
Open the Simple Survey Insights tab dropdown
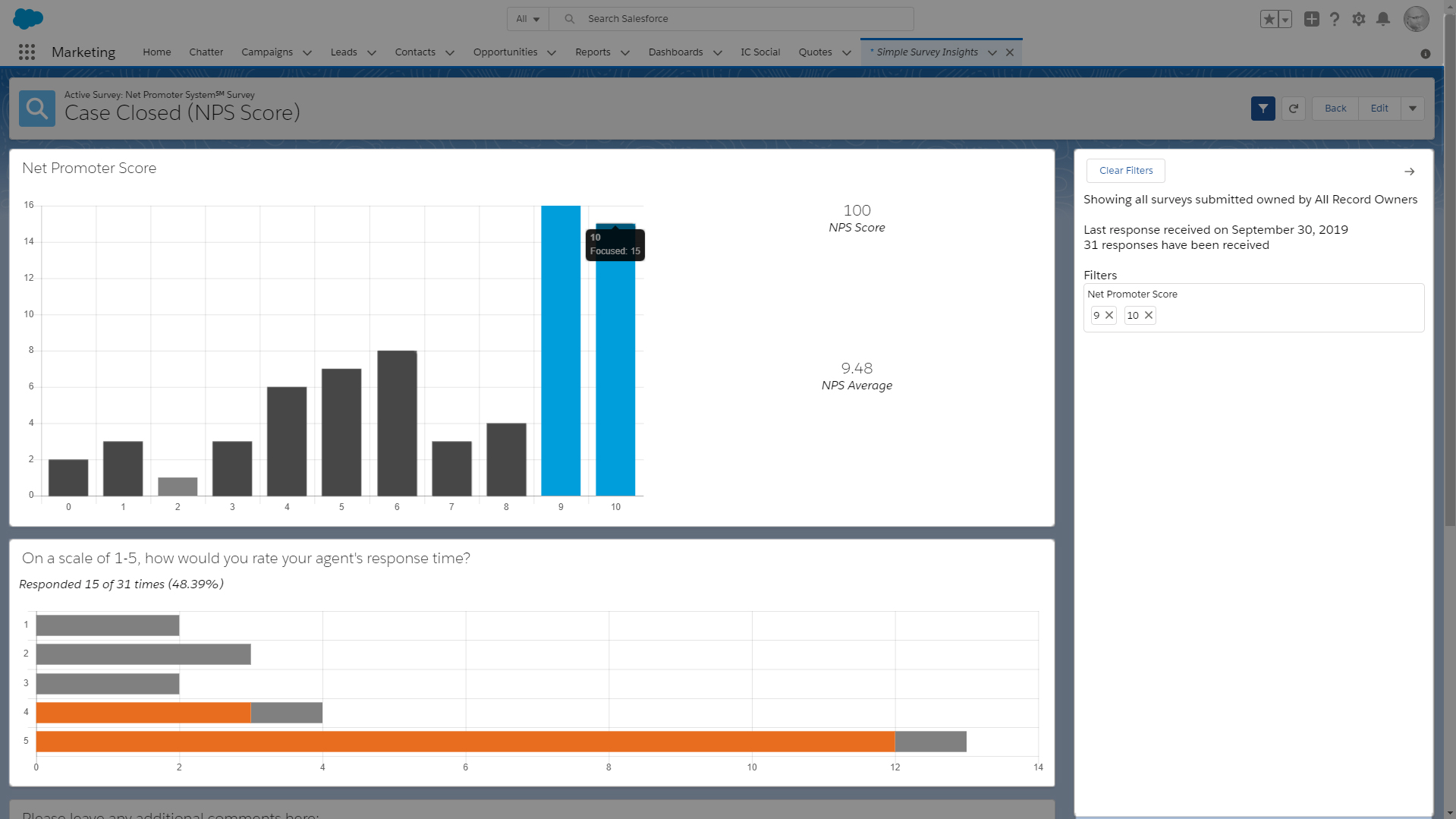tap(992, 52)
